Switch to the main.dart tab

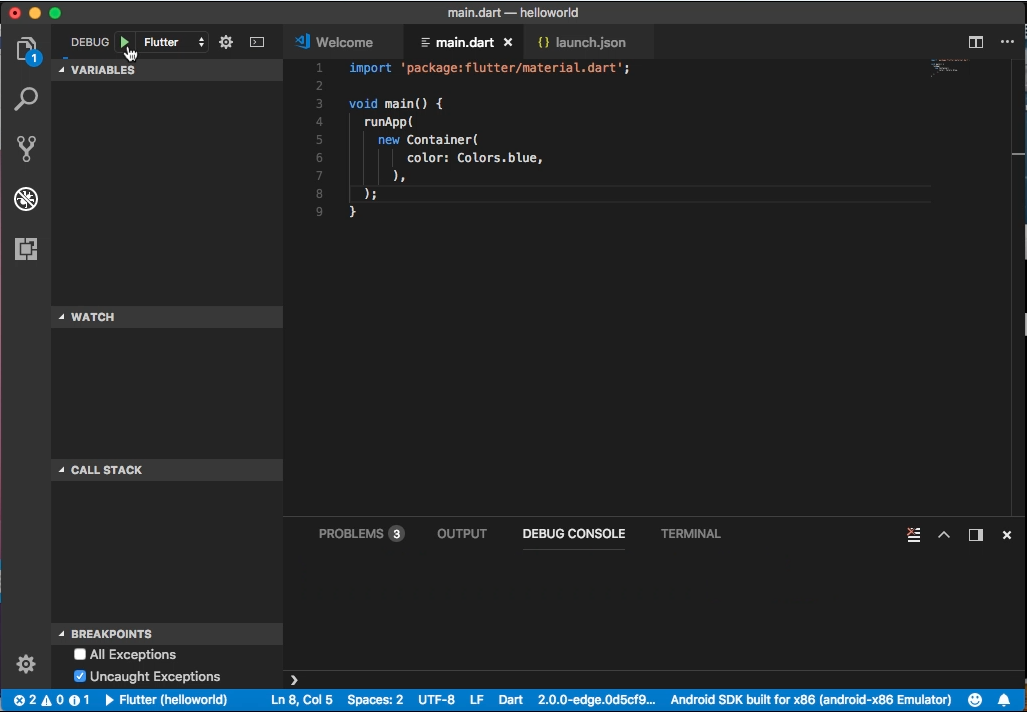464,42
